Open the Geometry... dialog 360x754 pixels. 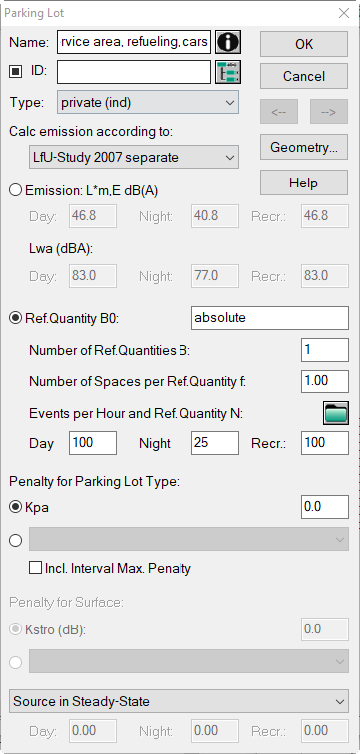click(304, 147)
